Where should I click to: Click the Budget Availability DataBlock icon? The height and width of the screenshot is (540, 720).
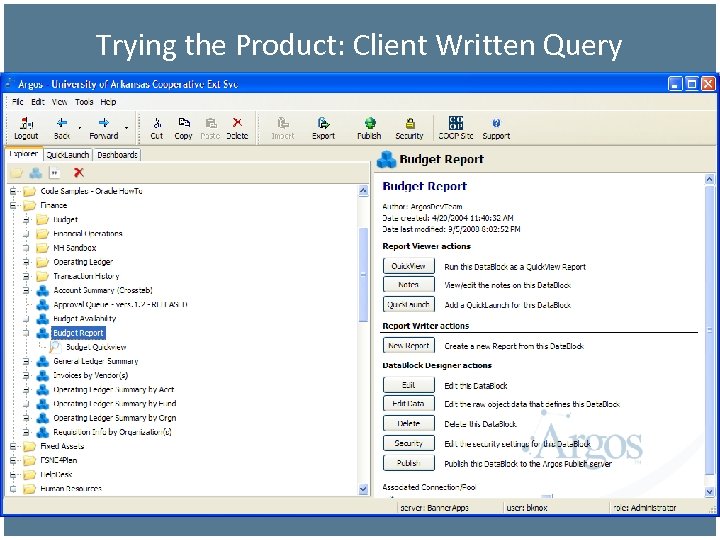[x=43, y=319]
